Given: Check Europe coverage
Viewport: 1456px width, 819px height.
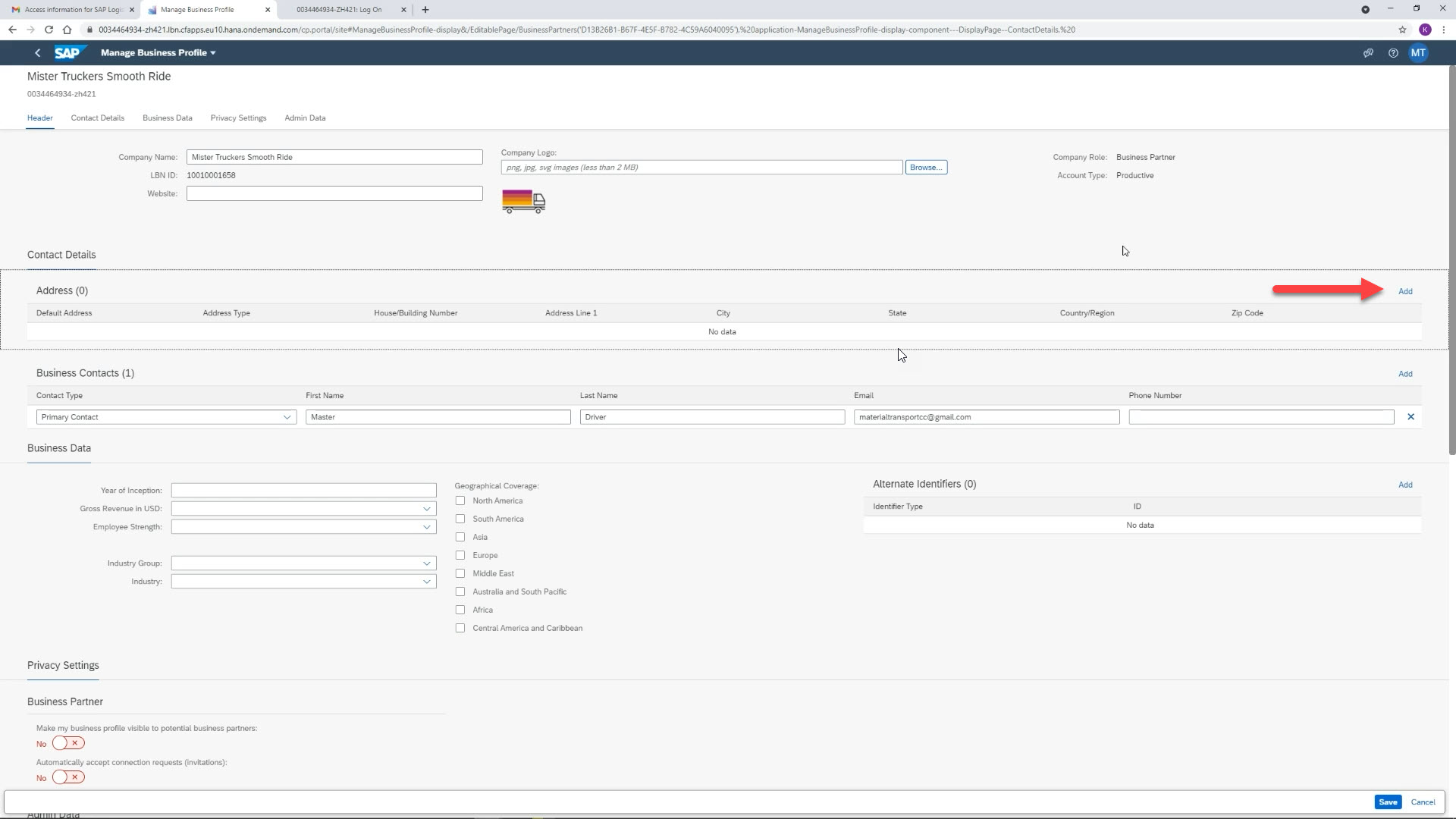Looking at the screenshot, I should point(460,555).
